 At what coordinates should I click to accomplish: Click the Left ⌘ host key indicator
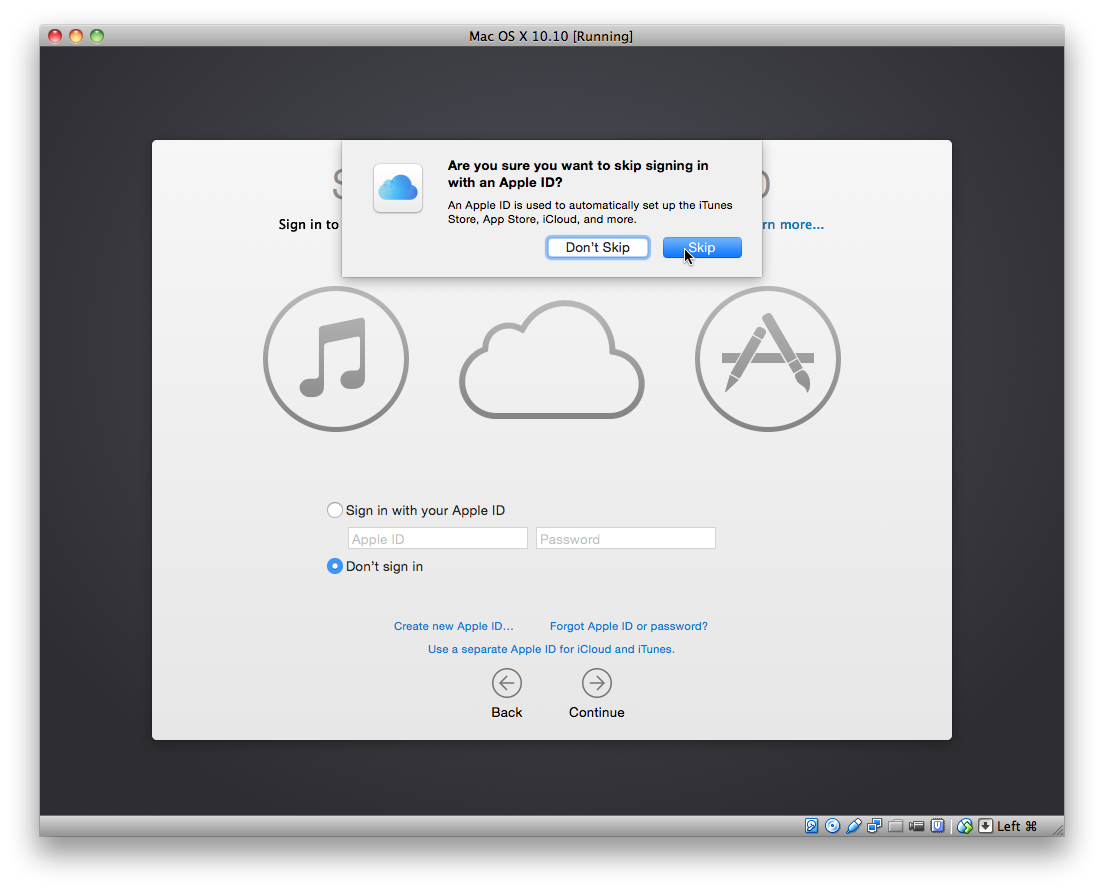click(x=1017, y=826)
